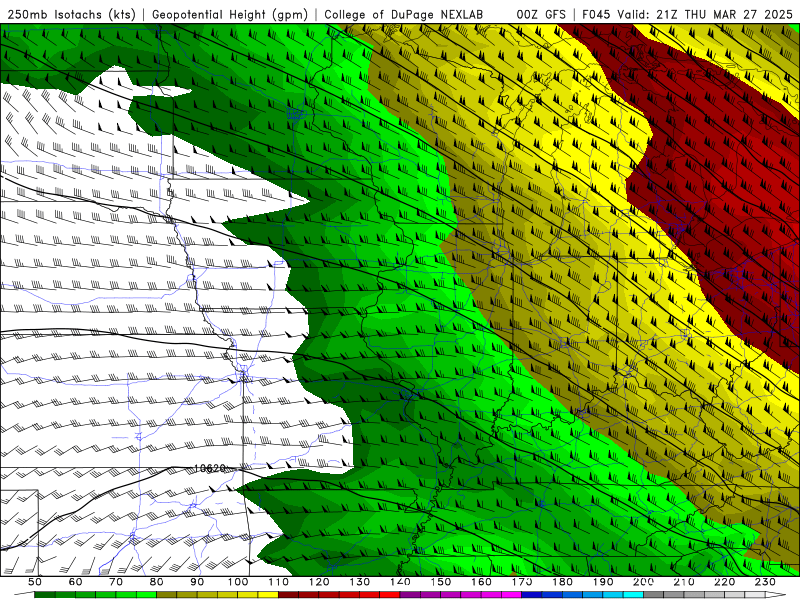800x600 pixels.
Task: Click the 120 value on the color scale
Action: coord(319,582)
